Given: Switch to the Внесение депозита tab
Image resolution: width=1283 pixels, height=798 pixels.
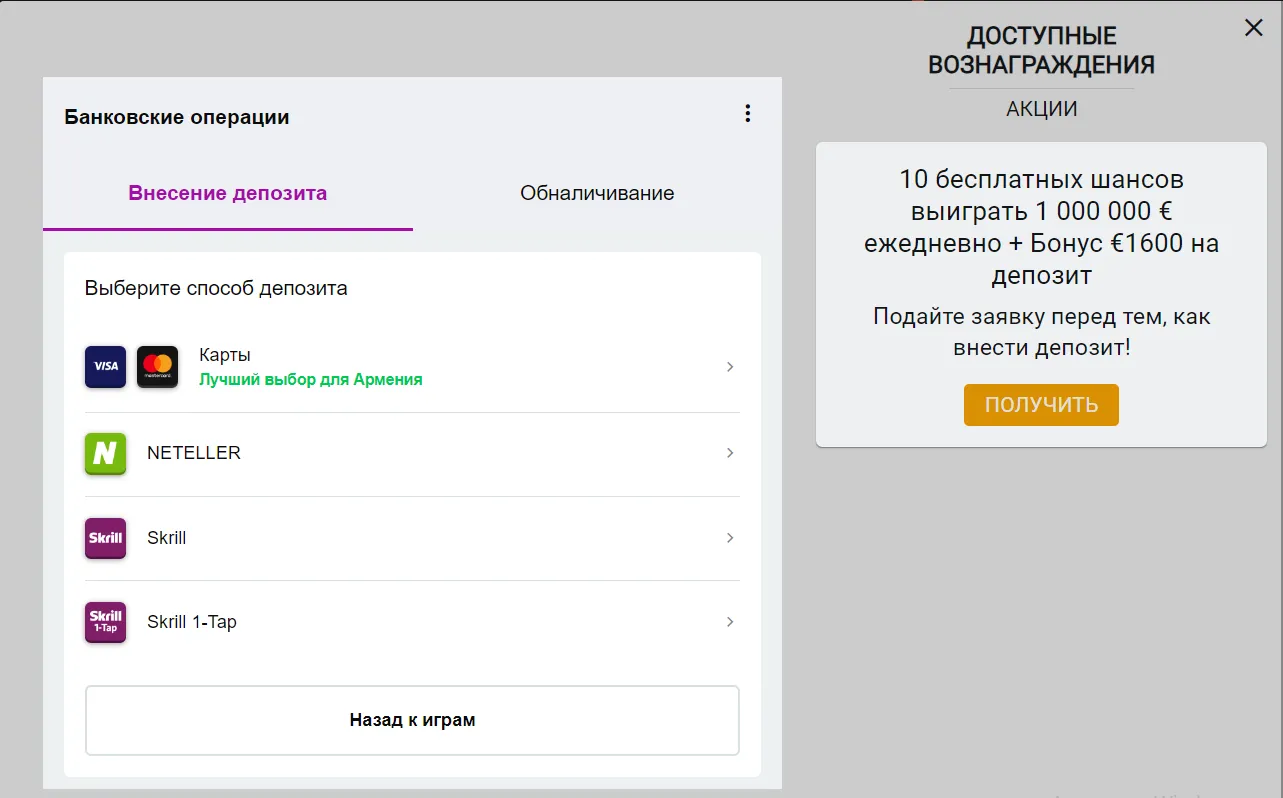Looking at the screenshot, I should [228, 193].
